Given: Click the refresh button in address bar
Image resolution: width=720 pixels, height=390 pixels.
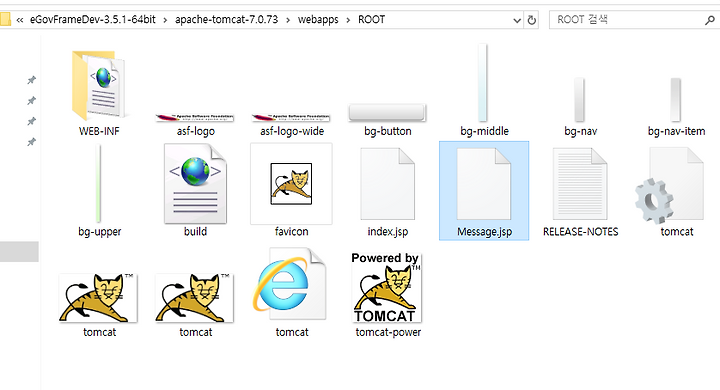Looking at the screenshot, I should point(532,20).
